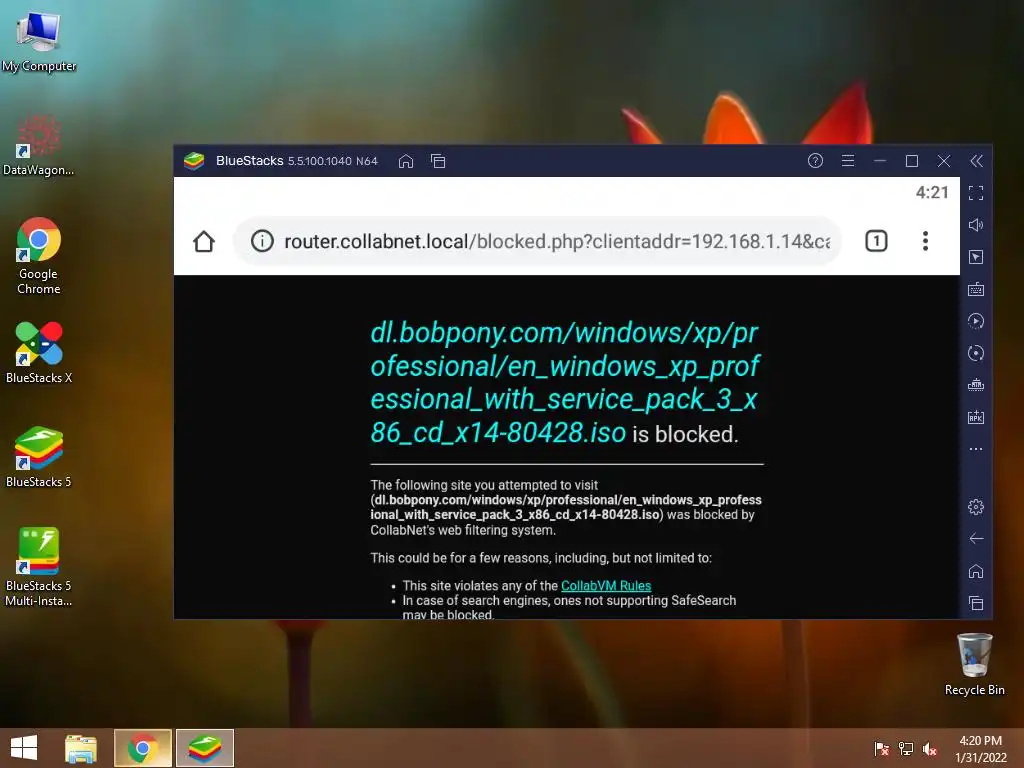The image size is (1024, 768).
Task: Open the DataWagon desktop shortcut
Action: tap(39, 145)
